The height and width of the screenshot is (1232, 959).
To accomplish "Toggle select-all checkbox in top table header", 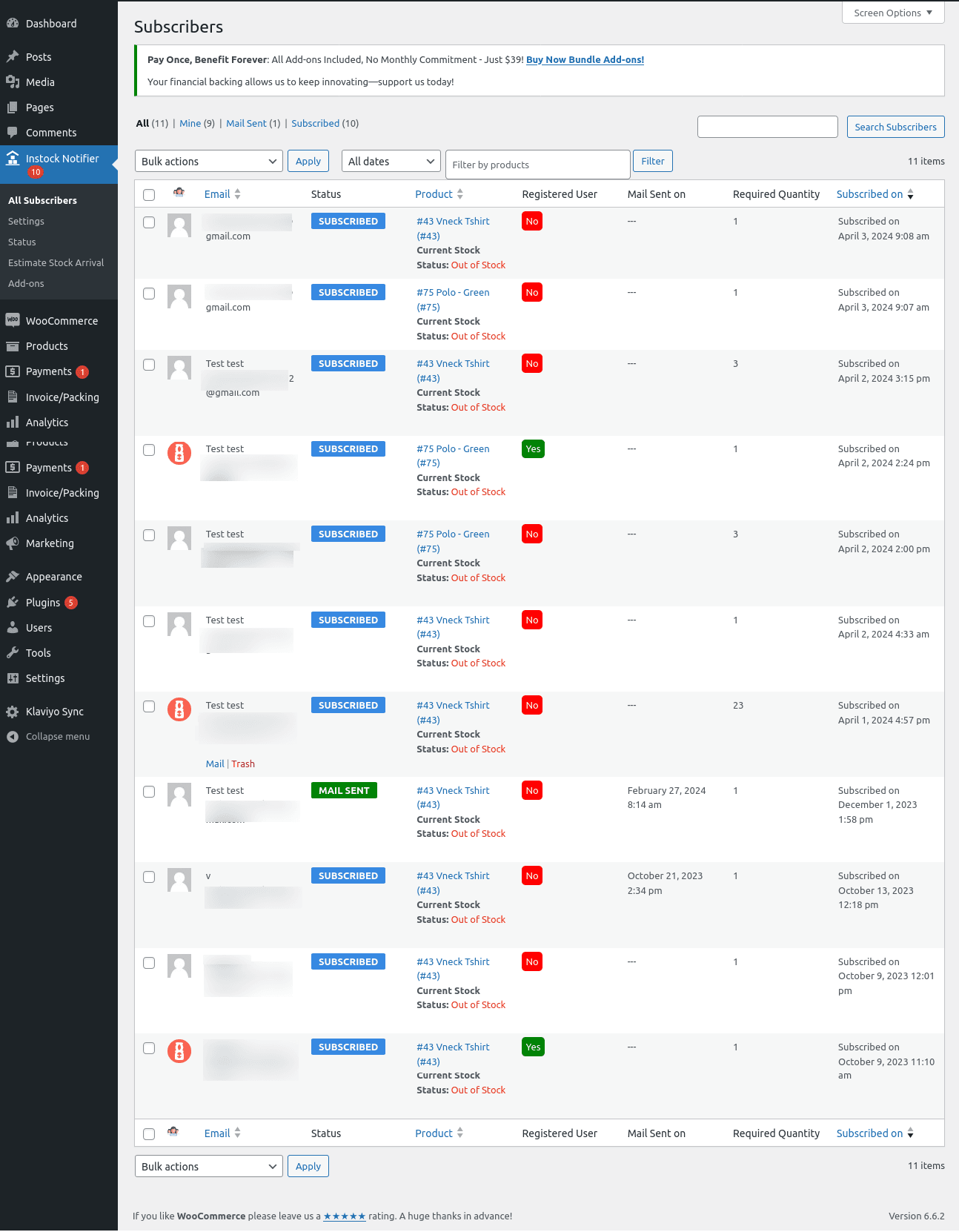I will coord(149,194).
